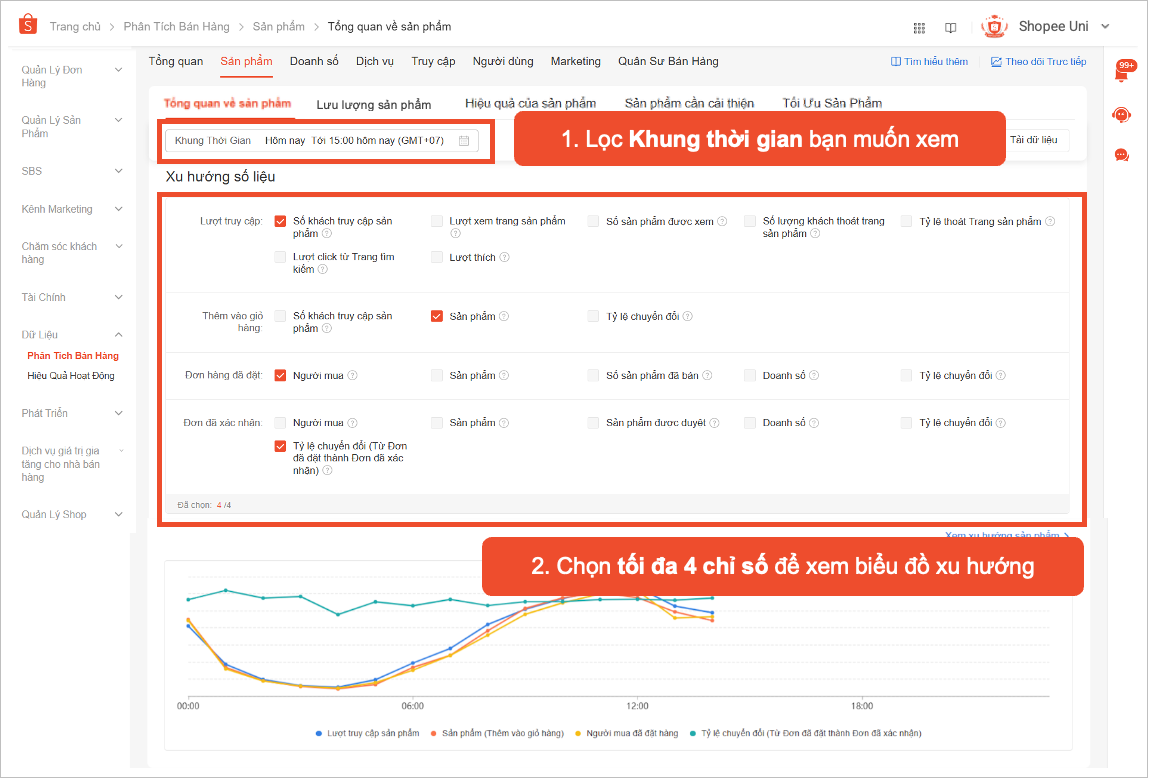The height and width of the screenshot is (779, 1150).
Task: Expand Quản Lý Đơn Hàng sidebar menu
Action: (x=118, y=70)
